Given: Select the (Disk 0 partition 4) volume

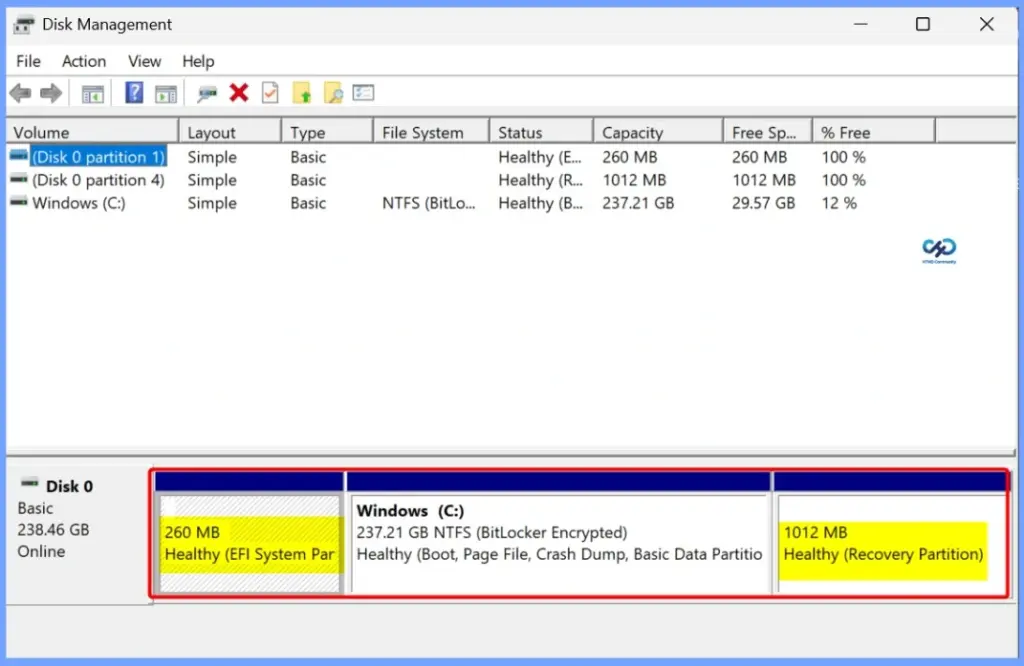Looking at the screenshot, I should [98, 180].
